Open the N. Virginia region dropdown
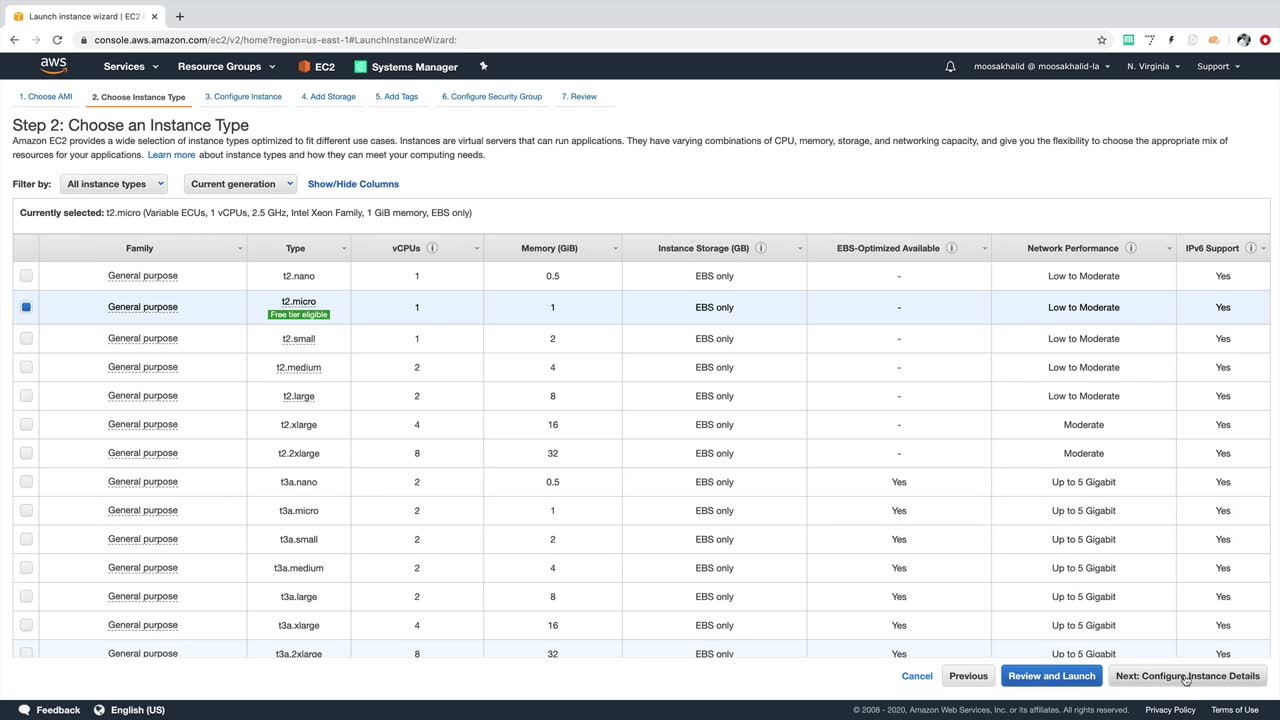 coord(1153,67)
